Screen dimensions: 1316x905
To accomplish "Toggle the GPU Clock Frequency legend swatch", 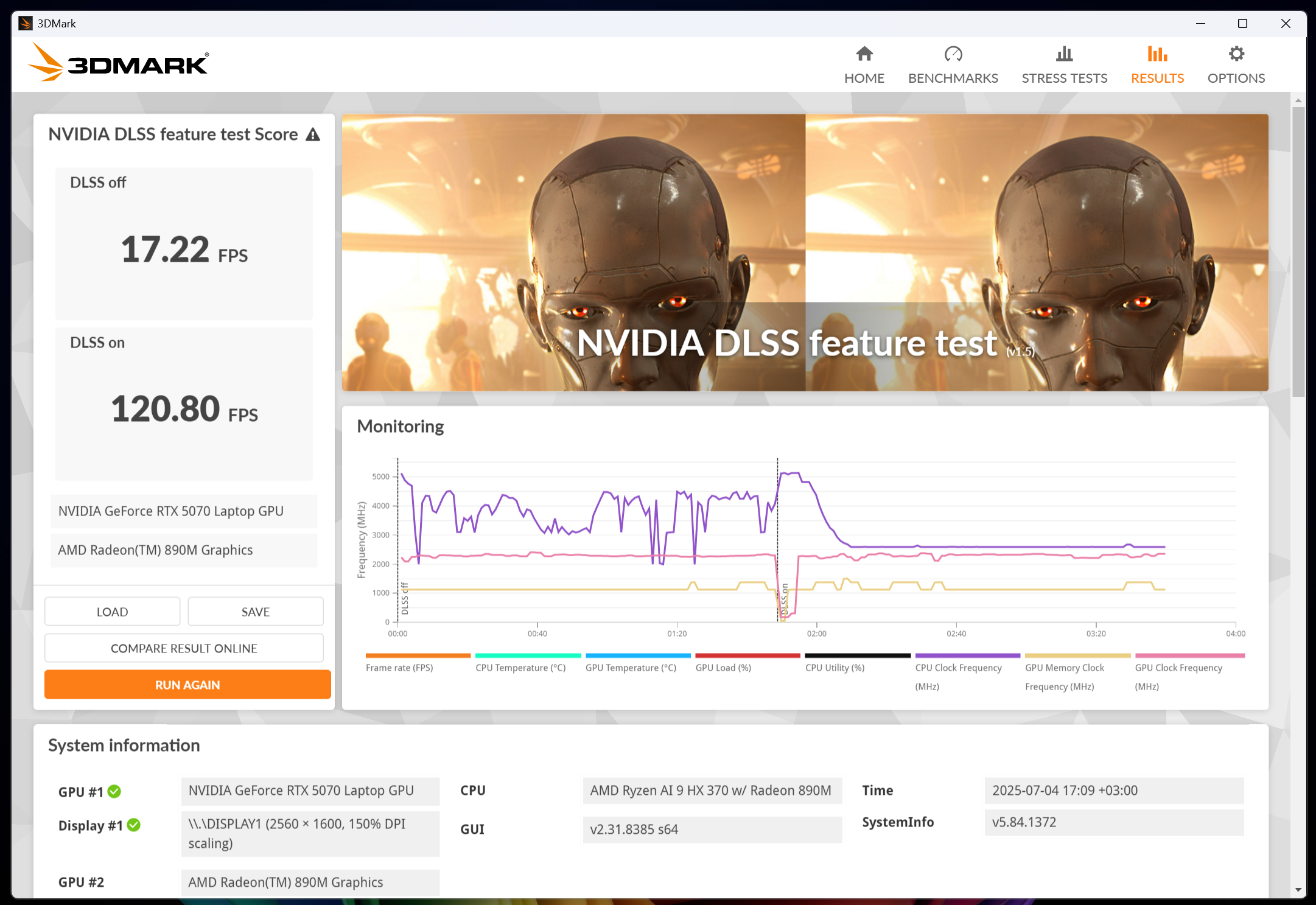I will coord(1190,655).
